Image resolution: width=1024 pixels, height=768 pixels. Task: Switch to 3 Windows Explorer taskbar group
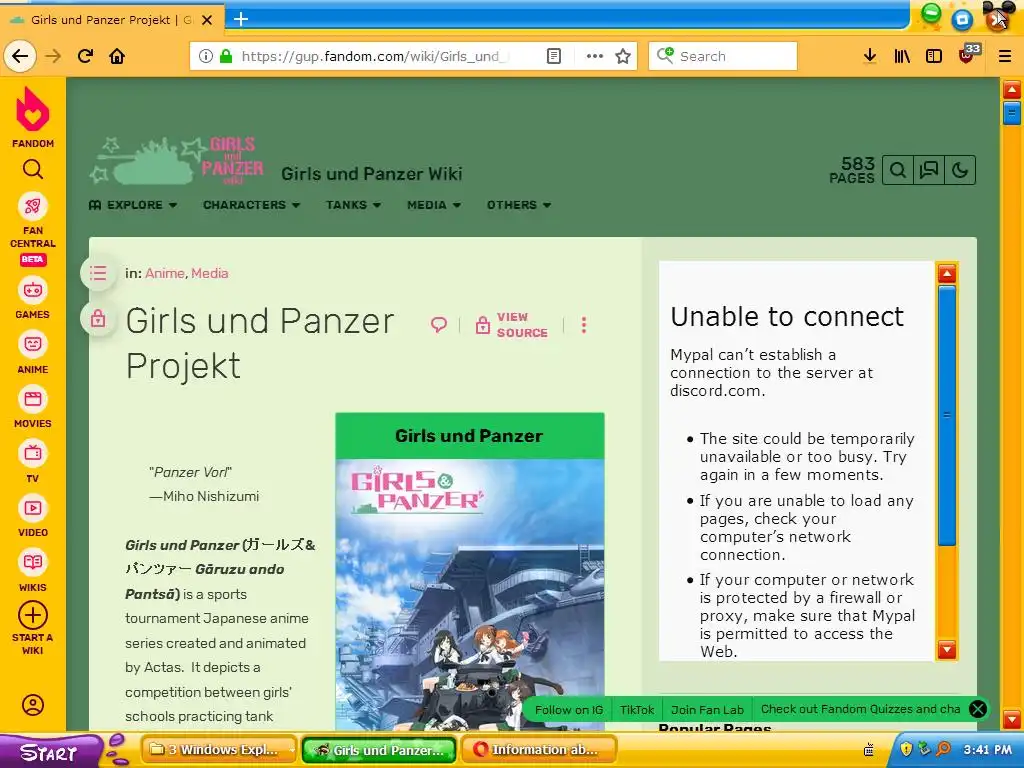[x=219, y=750]
